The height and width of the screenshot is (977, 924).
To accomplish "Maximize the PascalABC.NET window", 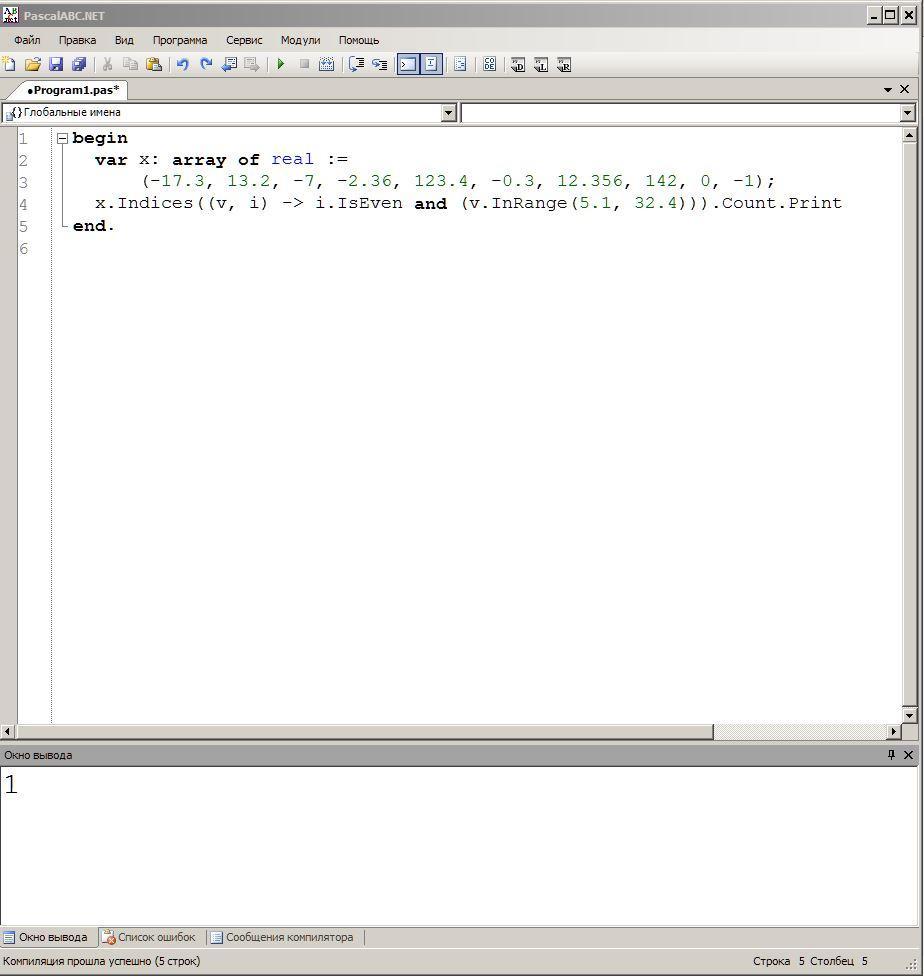I will click(891, 15).
